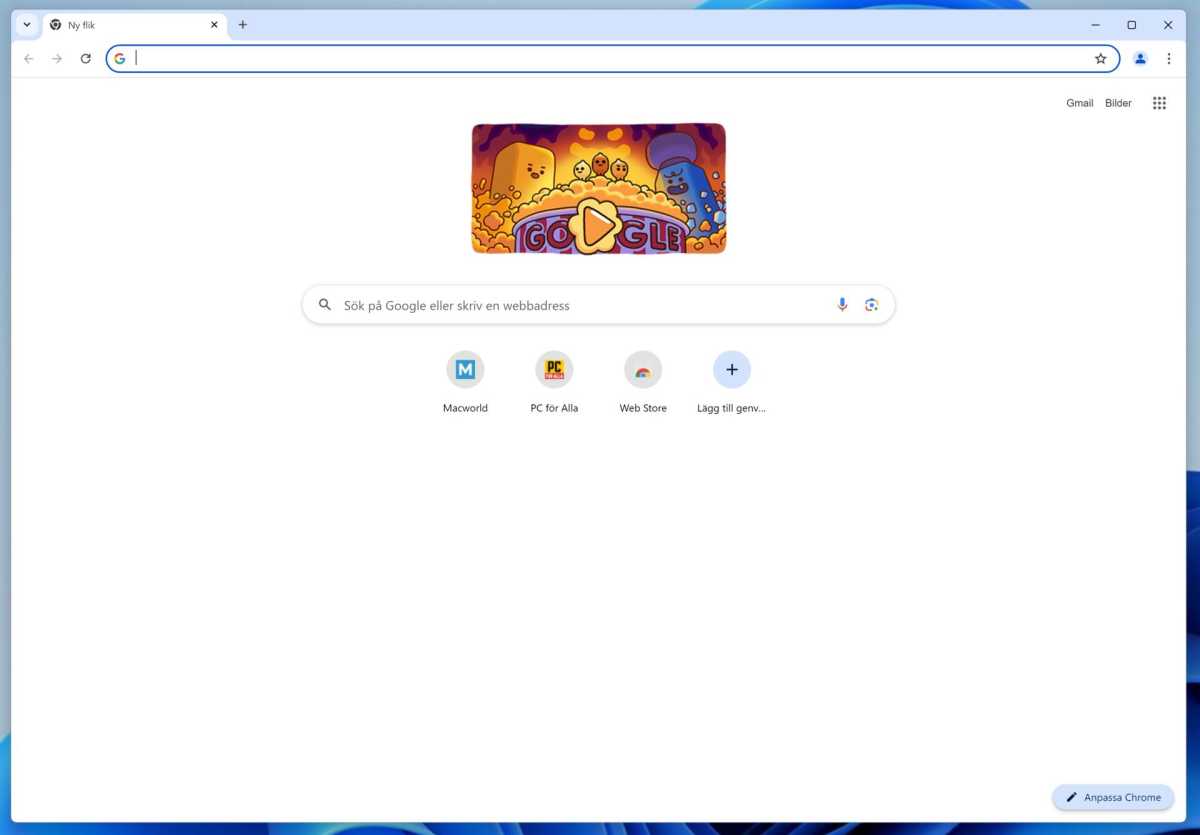
Task: Close the "Ny flik" tab
Action: (214, 25)
